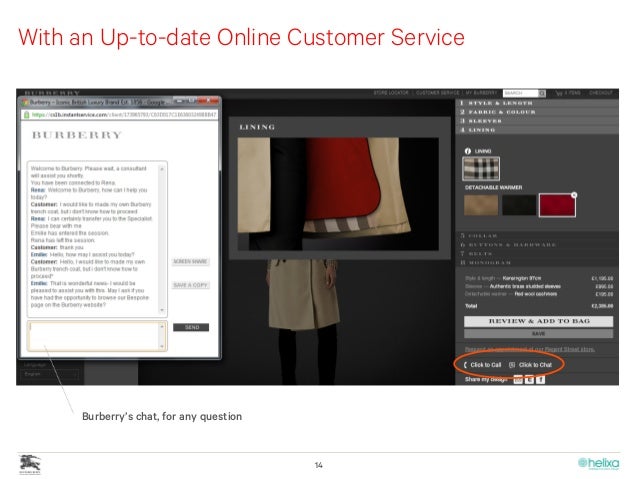638x479 pixels.
Task: Collapse step 4 Lining section
Action: 537,130
